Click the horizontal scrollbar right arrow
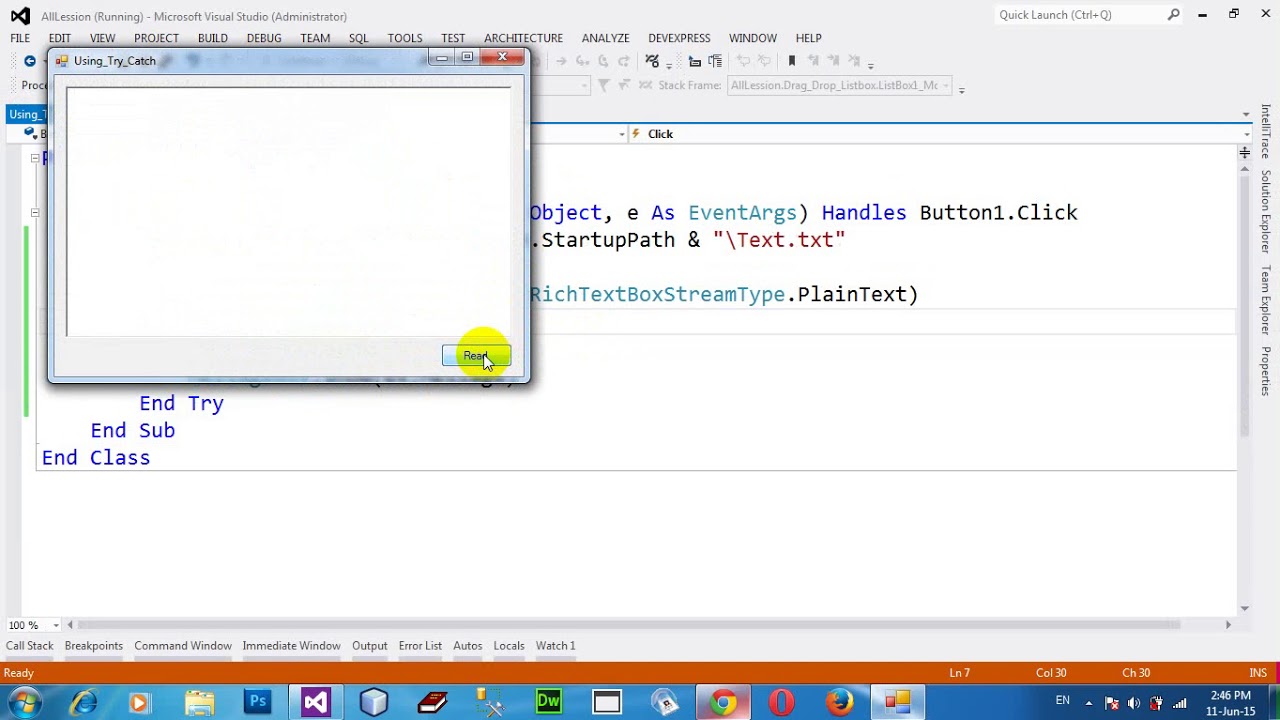Screen dimensions: 1280x720 [1228, 625]
